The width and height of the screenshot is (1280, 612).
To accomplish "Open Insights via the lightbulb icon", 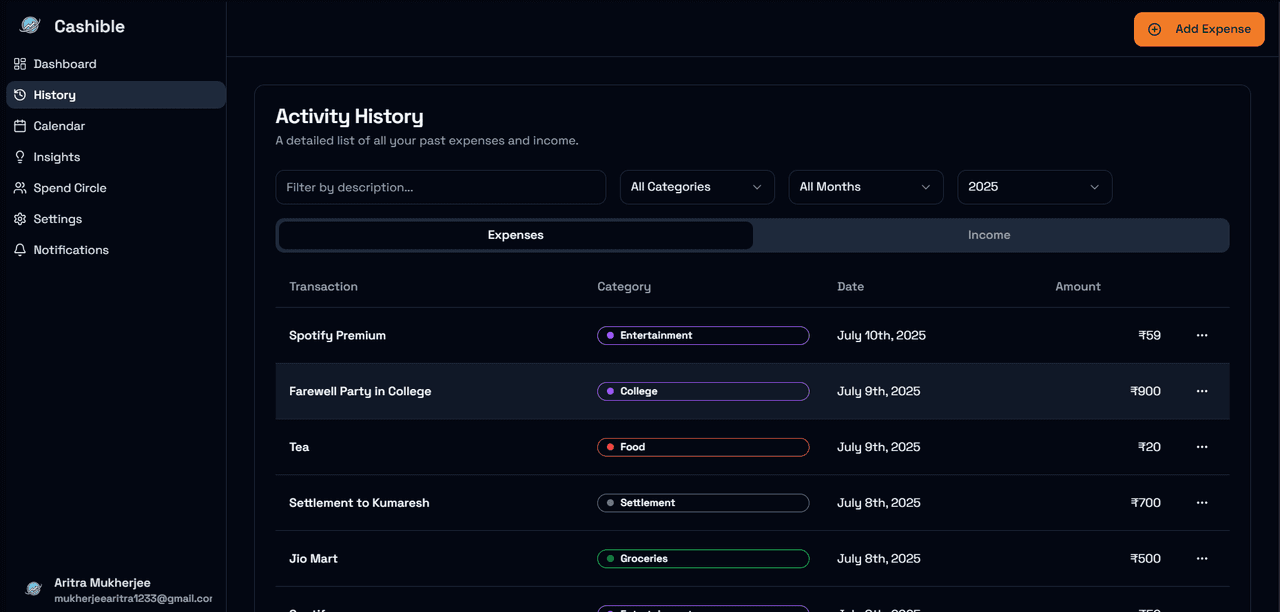I will pos(20,157).
